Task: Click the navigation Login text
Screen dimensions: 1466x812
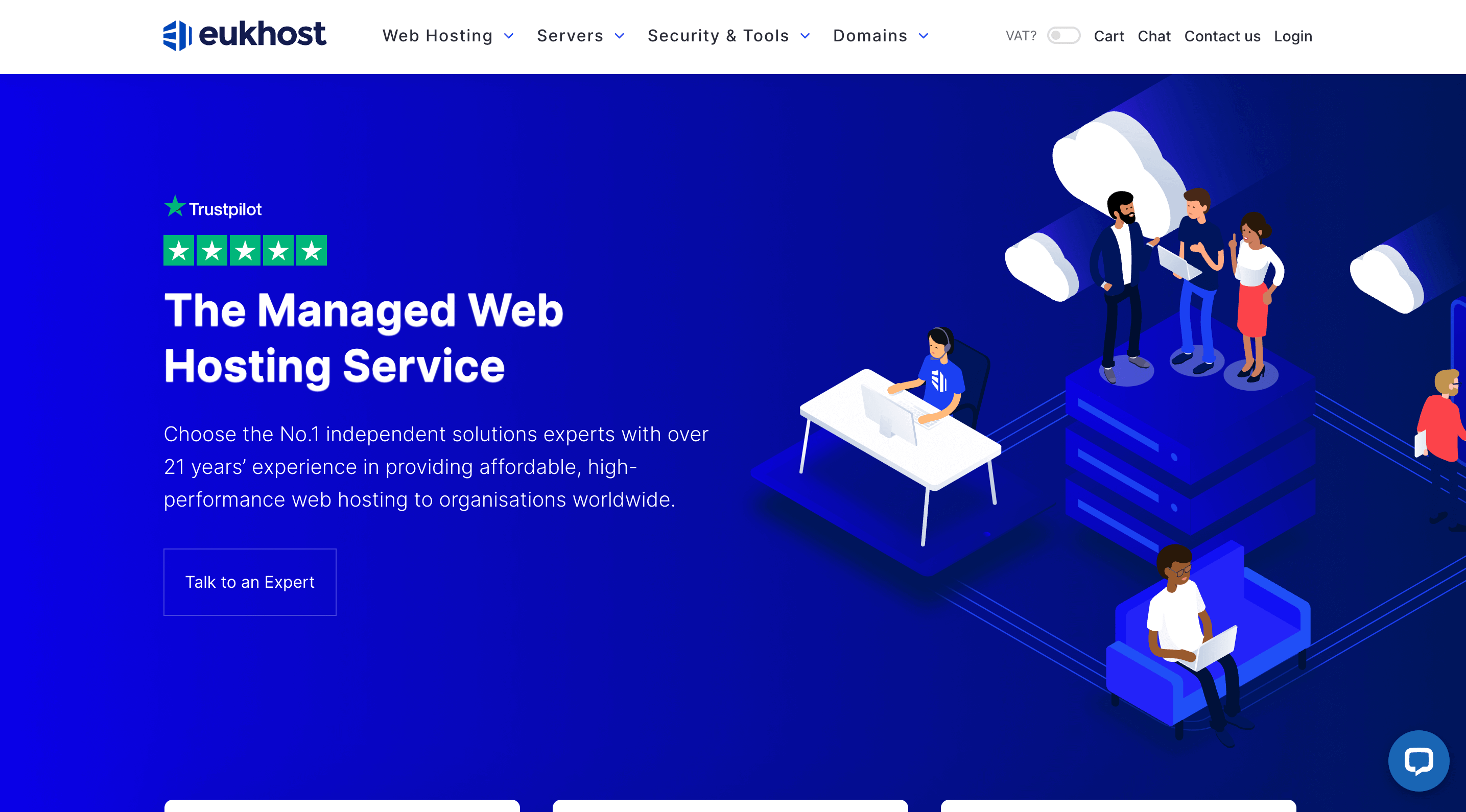Action: pos(1293,36)
